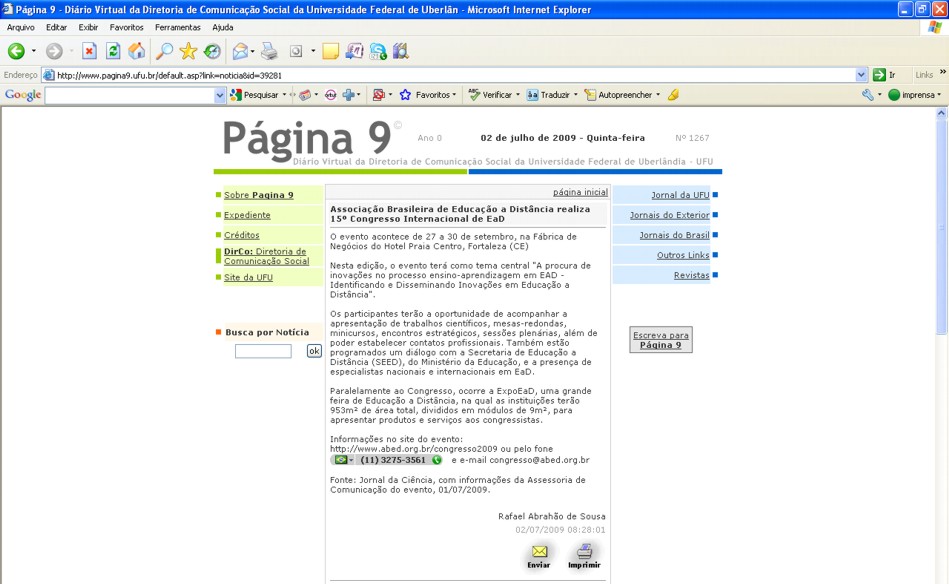Viewport: 949px width, 584px height.
Task: Click the Google toolbar logo
Action: pyautogui.click(x=23, y=95)
